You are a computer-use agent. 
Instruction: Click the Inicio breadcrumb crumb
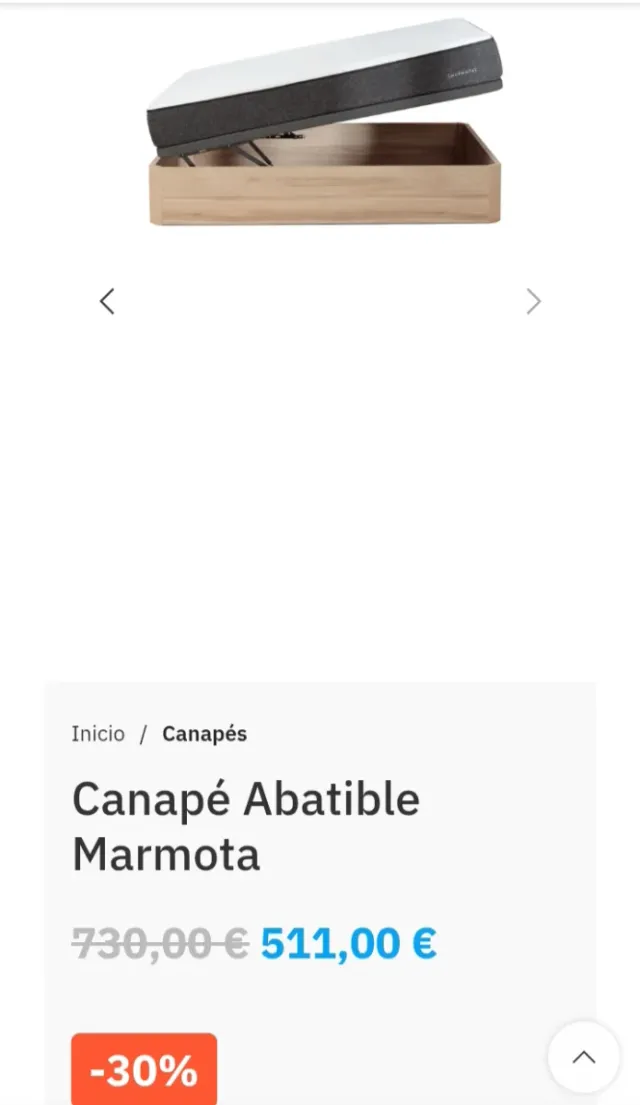coord(97,733)
